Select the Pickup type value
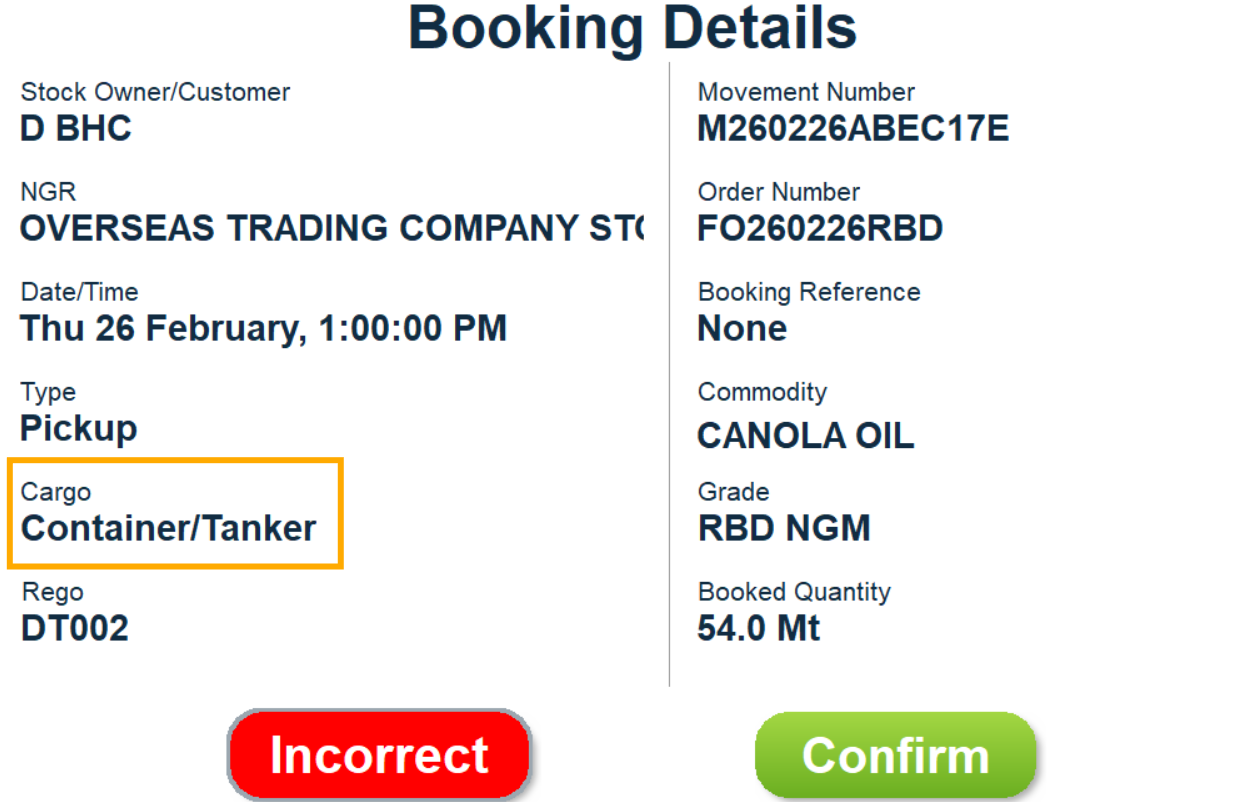The width and height of the screenshot is (1254, 802). [79, 428]
